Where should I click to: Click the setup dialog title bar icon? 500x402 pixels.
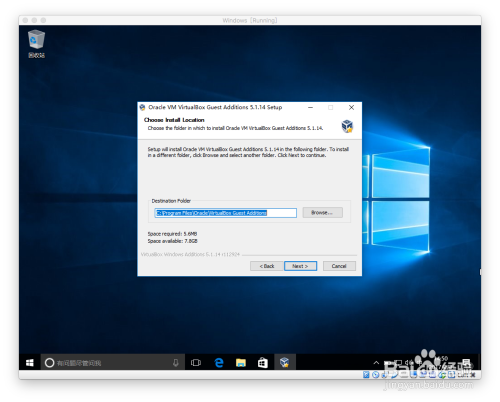pyautogui.click(x=143, y=107)
